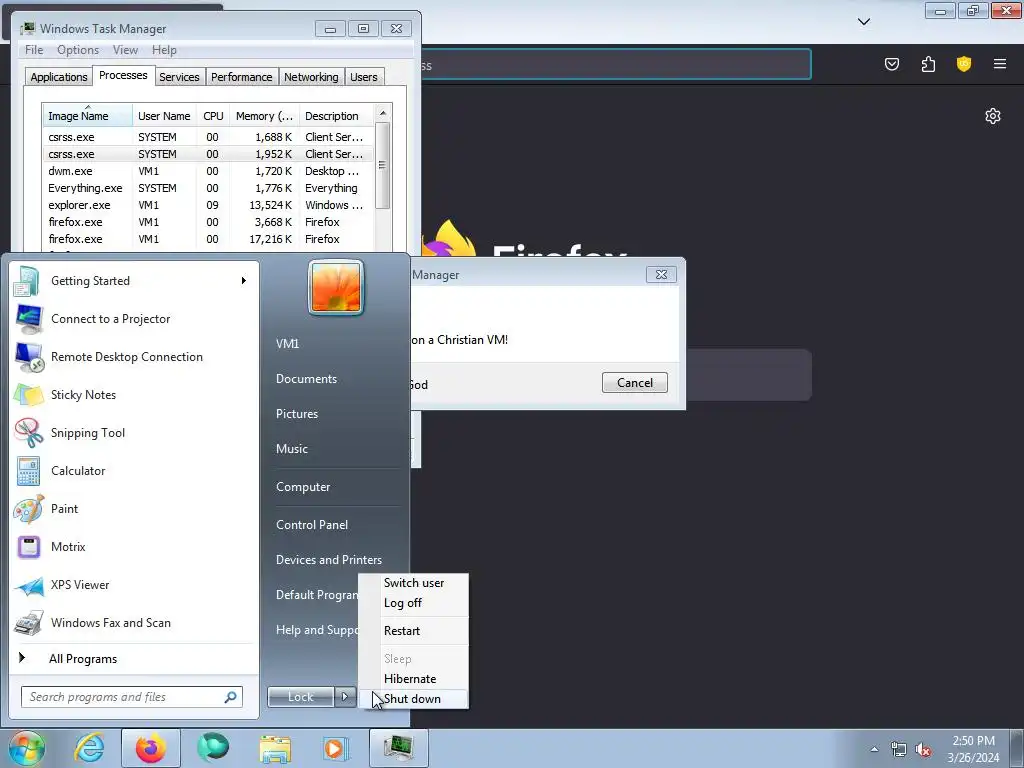This screenshot has height=768, width=1024.
Task: Expand All Programs list
Action: [x=134, y=659]
